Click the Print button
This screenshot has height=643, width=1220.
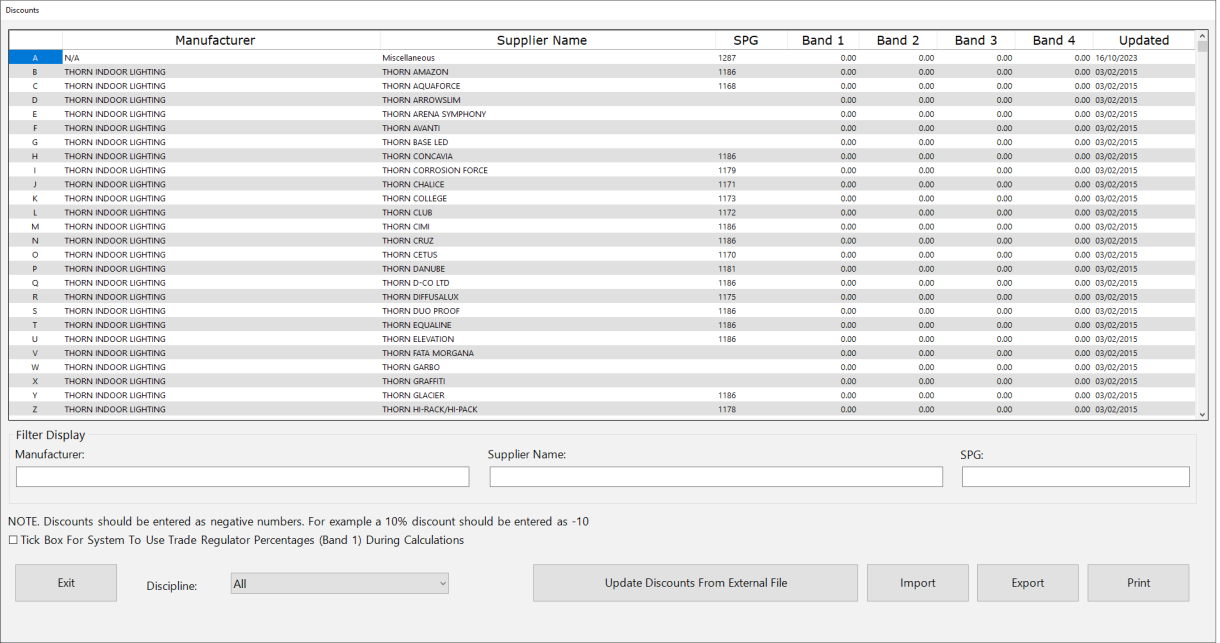tap(1137, 582)
